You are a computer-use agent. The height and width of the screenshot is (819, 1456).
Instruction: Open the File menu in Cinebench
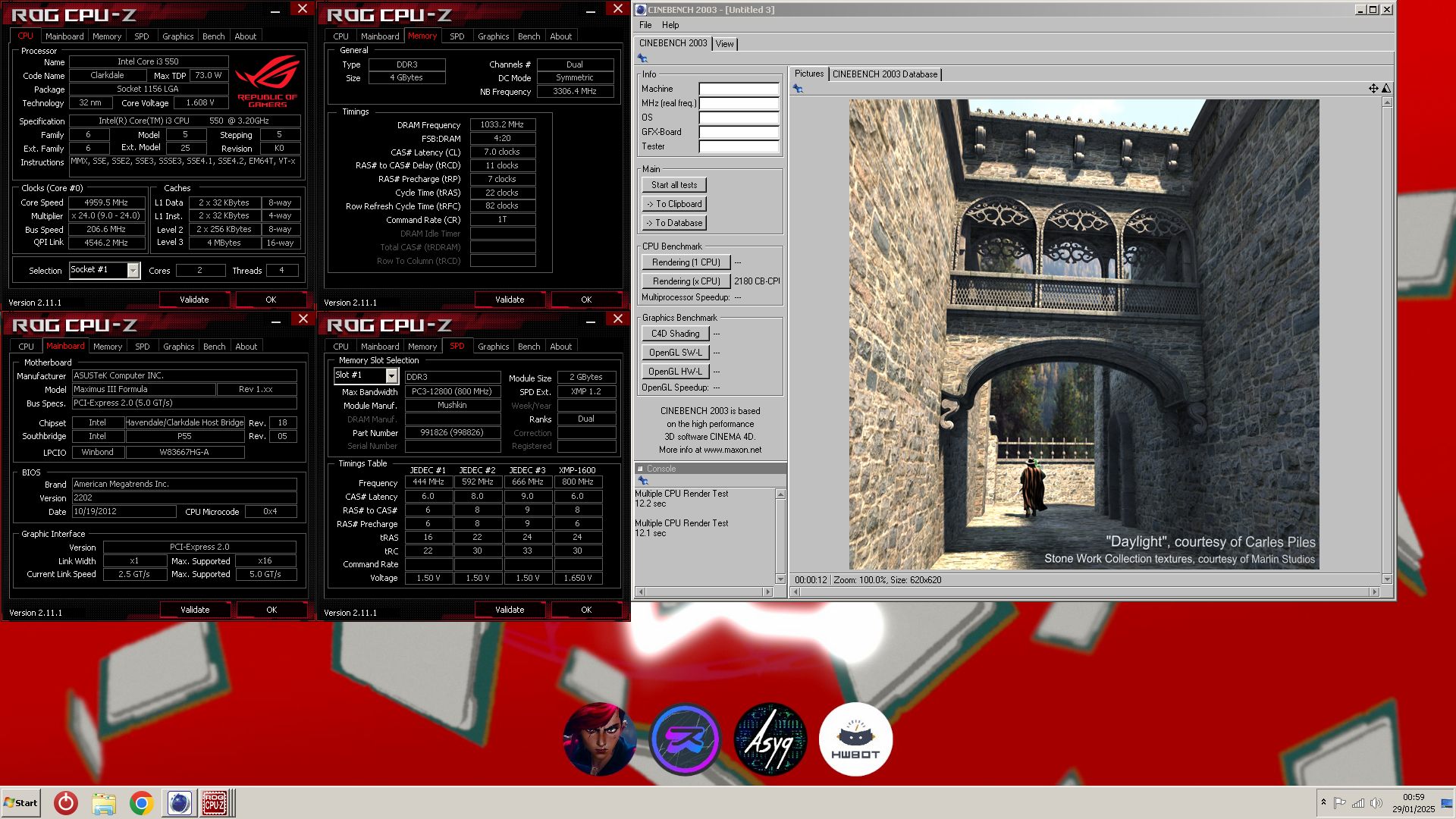(645, 25)
